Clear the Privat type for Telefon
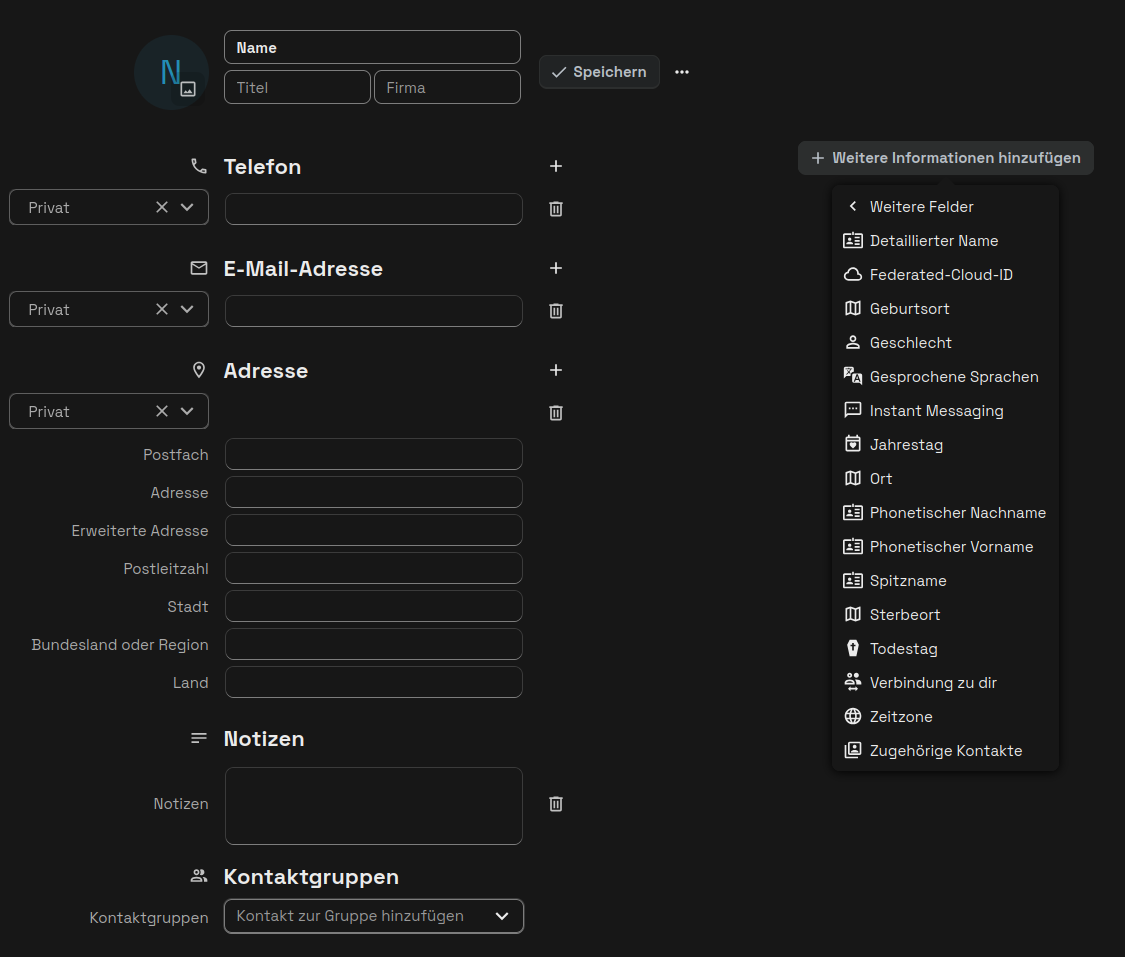The width and height of the screenshot is (1125, 957). point(162,207)
